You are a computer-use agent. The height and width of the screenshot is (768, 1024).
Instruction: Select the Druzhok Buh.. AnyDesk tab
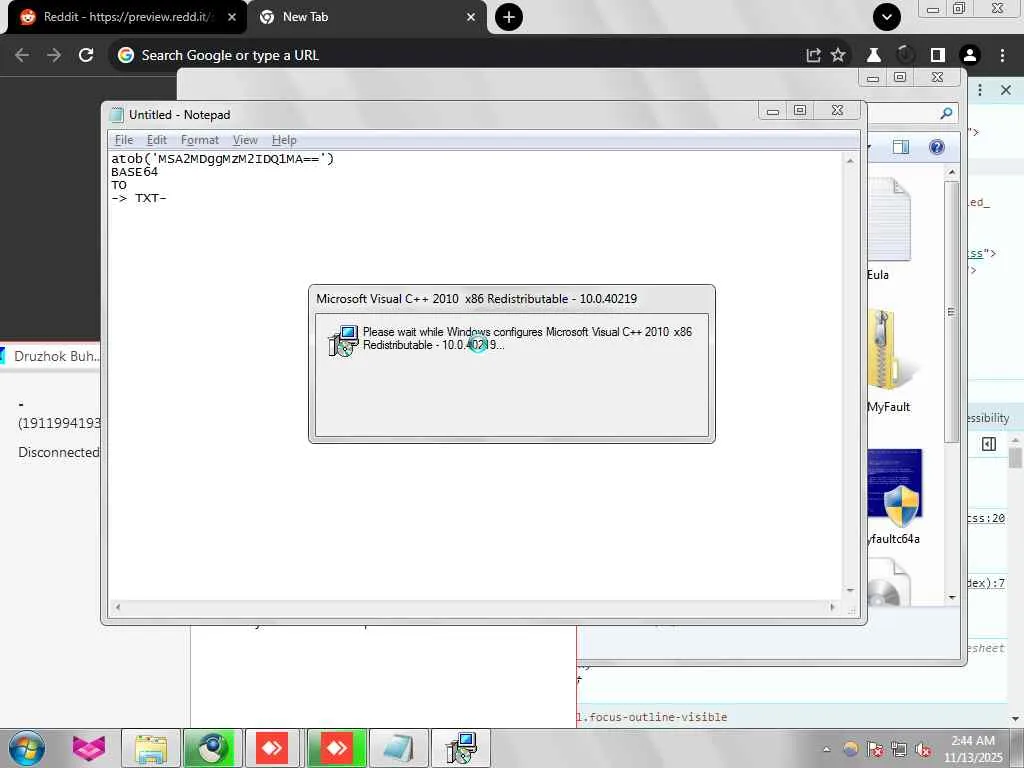click(51, 357)
